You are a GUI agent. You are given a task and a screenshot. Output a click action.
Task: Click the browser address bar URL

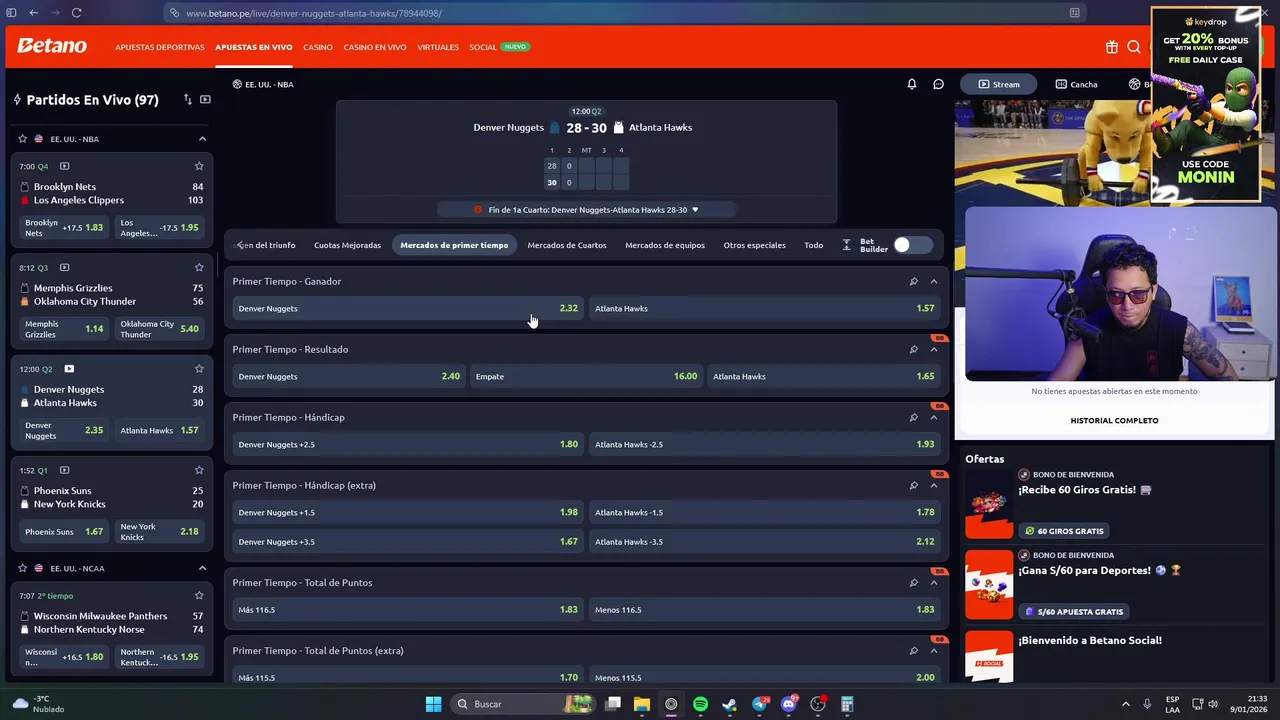tap(314, 13)
